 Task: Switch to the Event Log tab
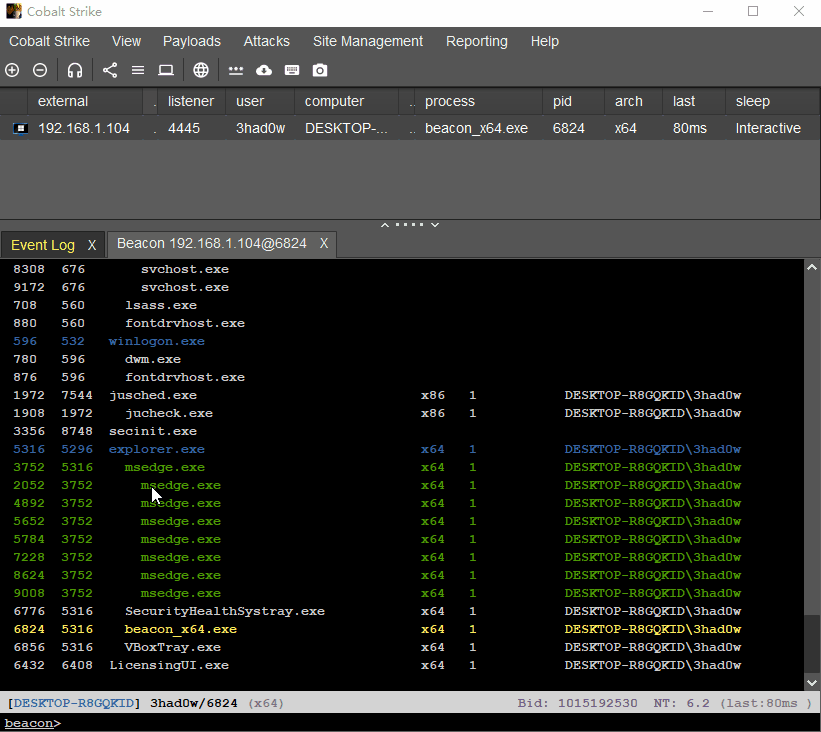tap(43, 245)
